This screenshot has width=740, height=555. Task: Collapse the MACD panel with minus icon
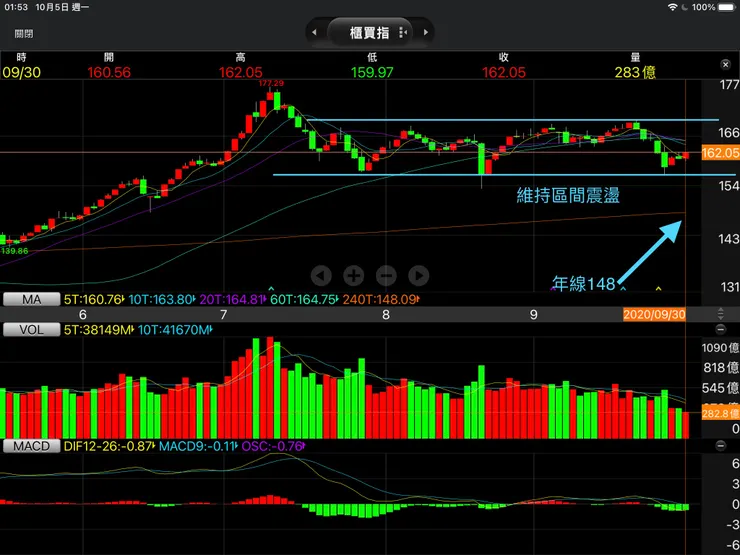(720, 446)
